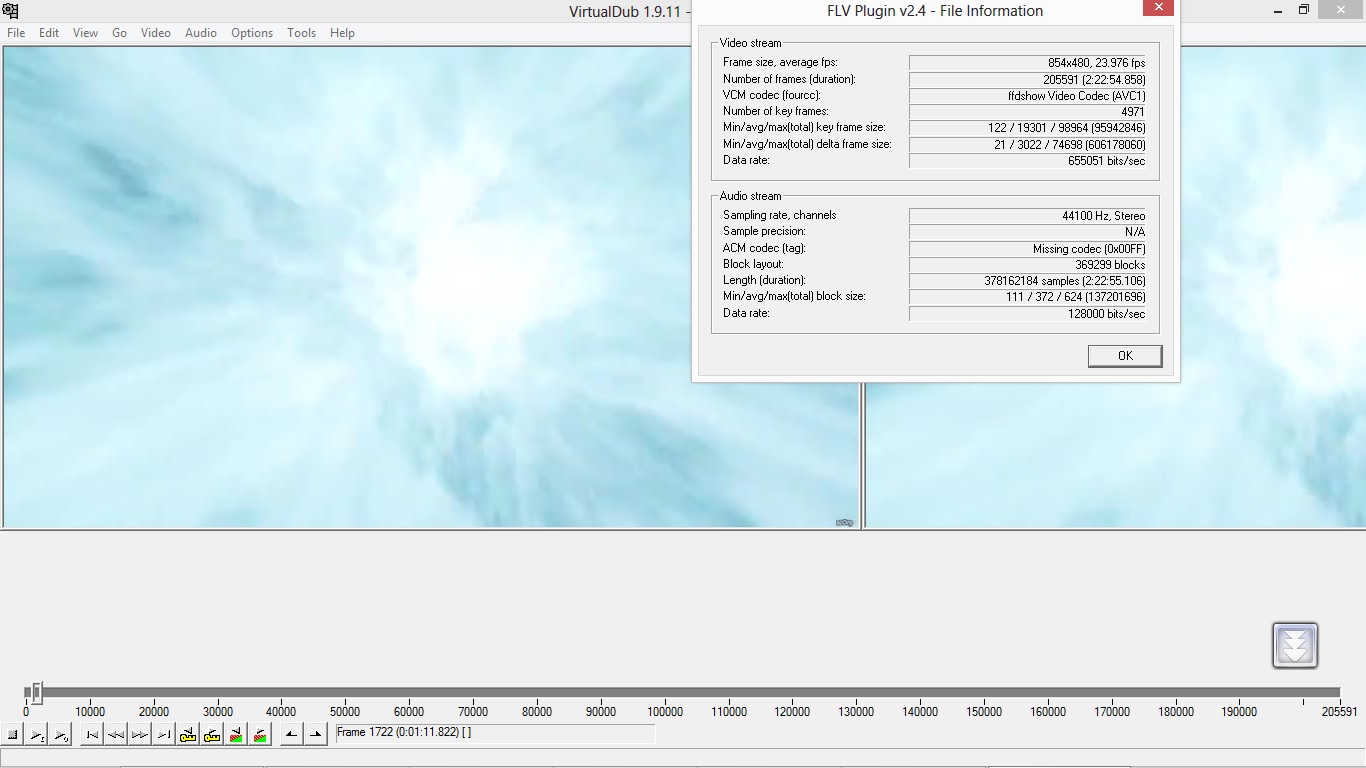Jump to the start of video
This screenshot has height=768, width=1366.
(x=92, y=735)
